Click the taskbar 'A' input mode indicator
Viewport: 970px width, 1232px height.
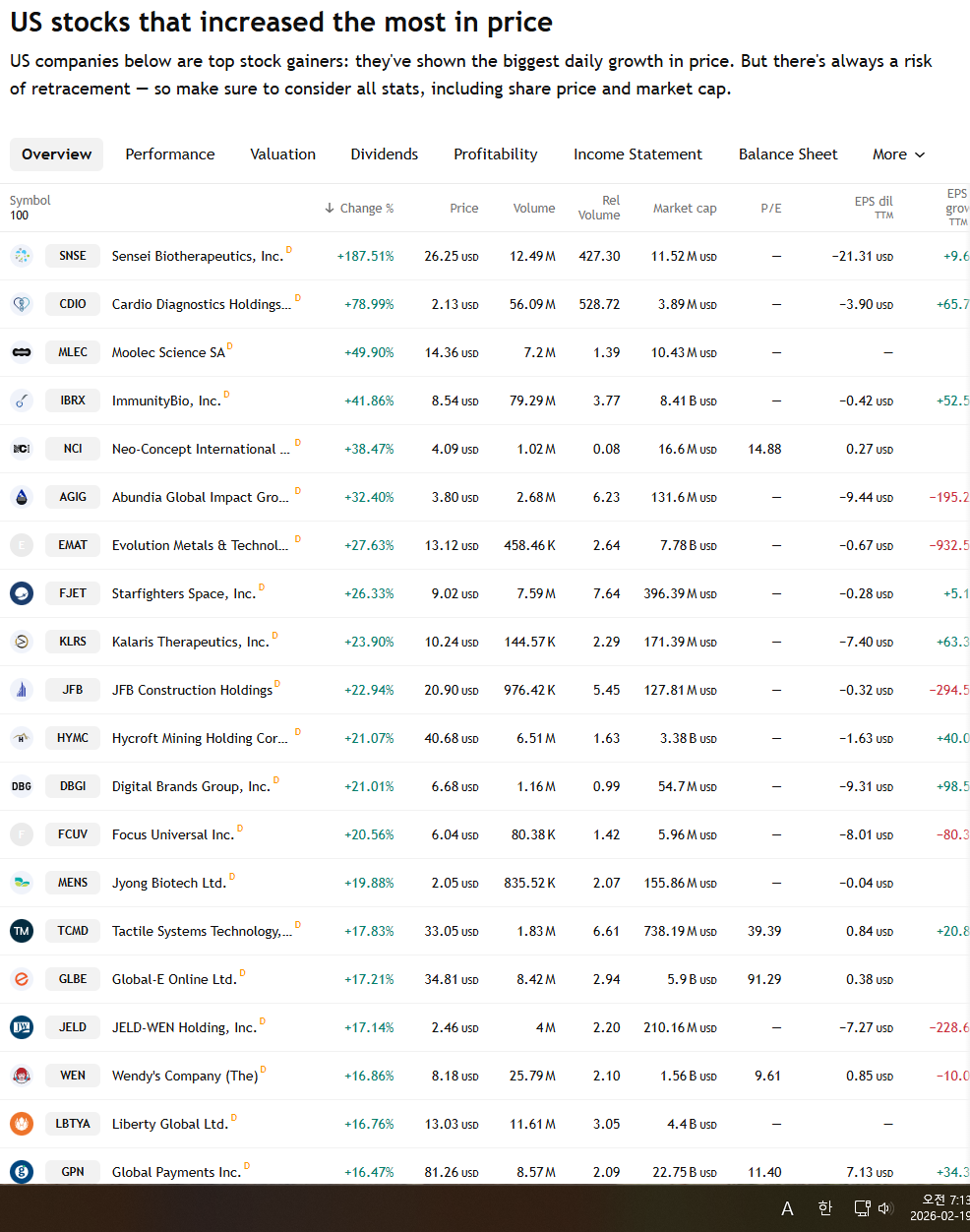[x=787, y=1208]
